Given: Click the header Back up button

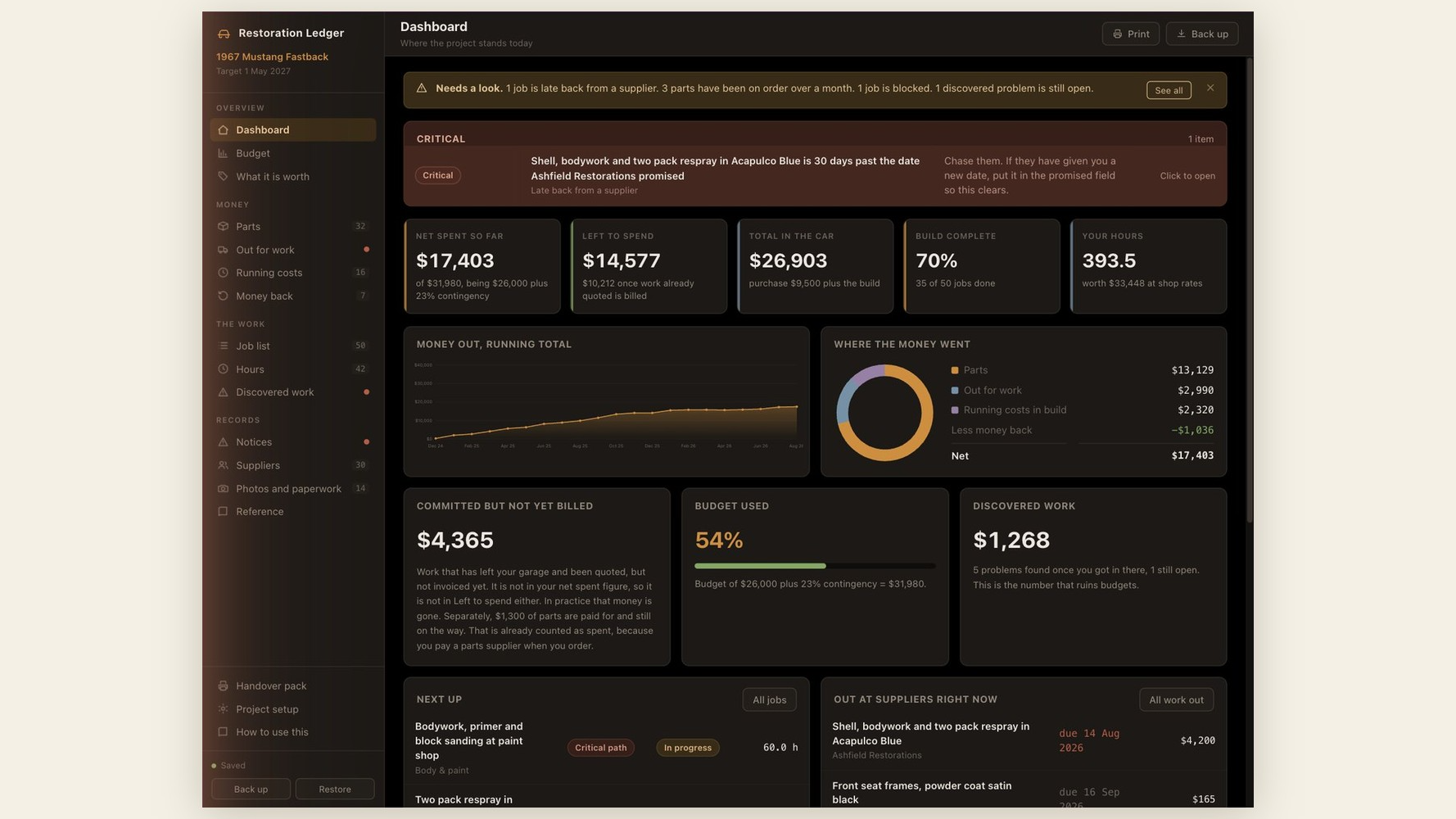Looking at the screenshot, I should (1202, 34).
